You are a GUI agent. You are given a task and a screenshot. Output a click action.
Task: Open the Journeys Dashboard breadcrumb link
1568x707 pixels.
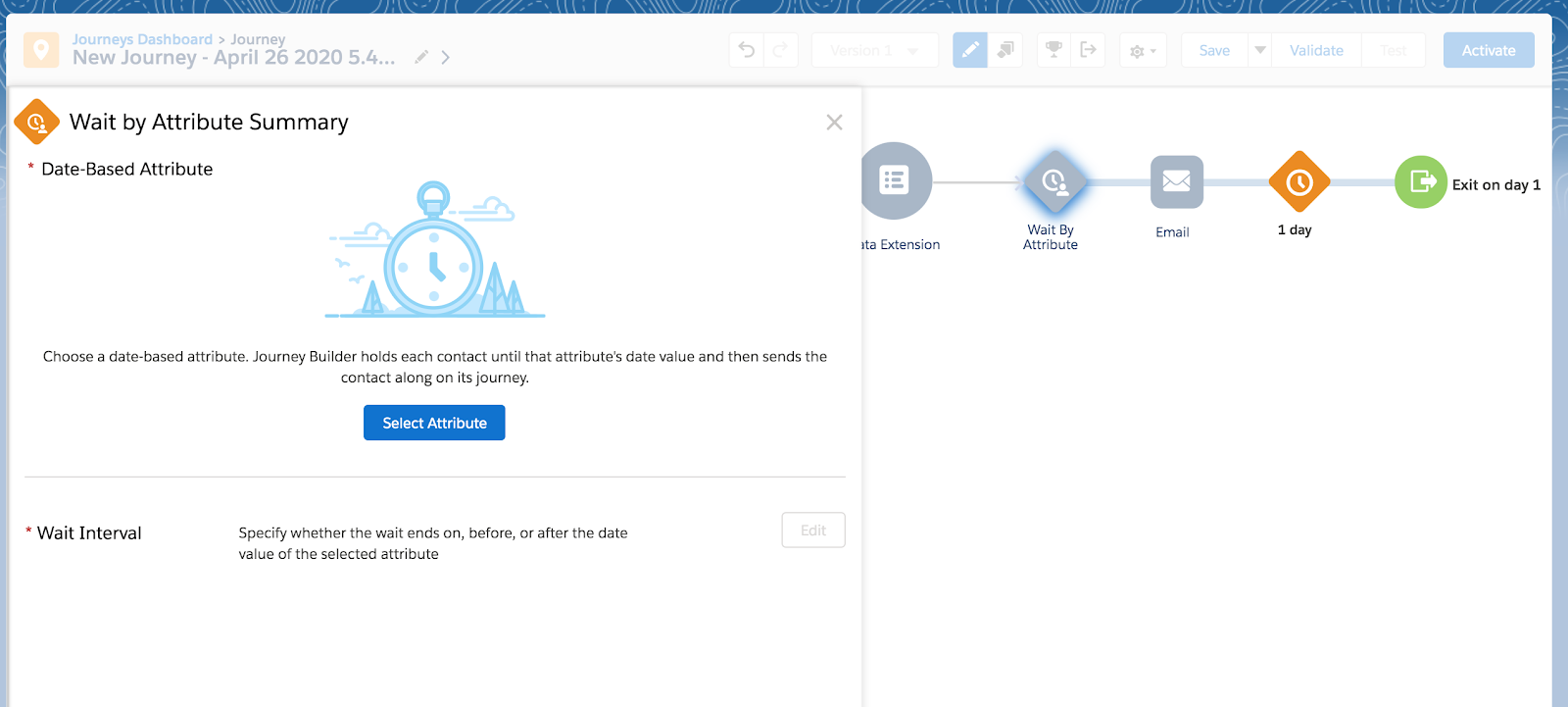[142, 39]
